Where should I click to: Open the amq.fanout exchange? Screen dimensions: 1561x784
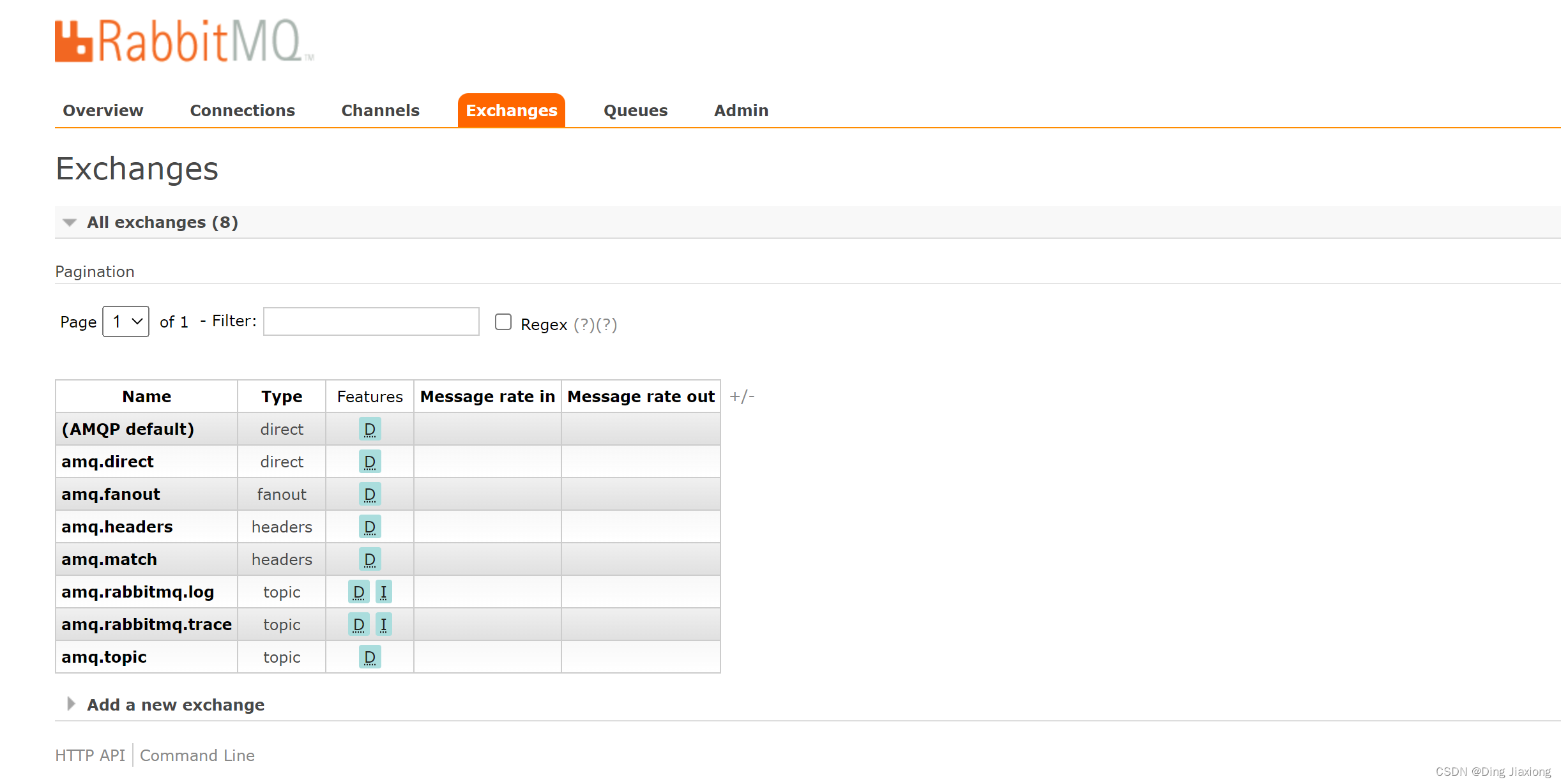(x=110, y=494)
